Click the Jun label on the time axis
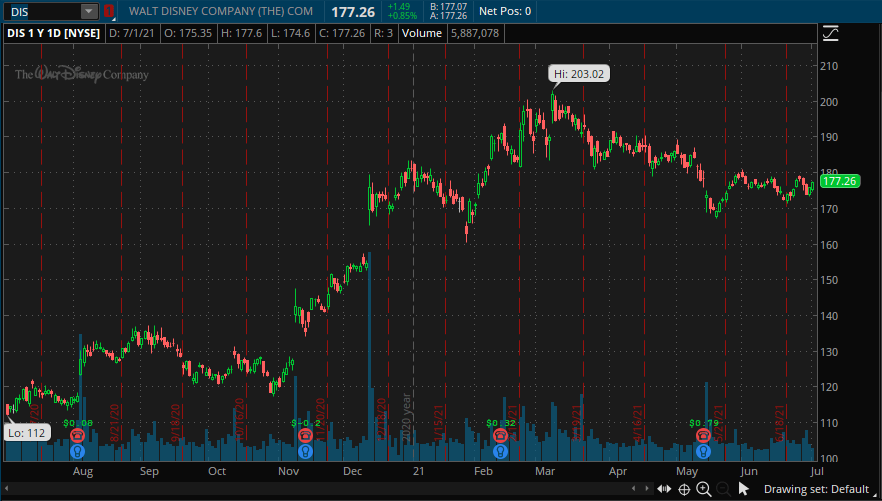 click(x=749, y=471)
